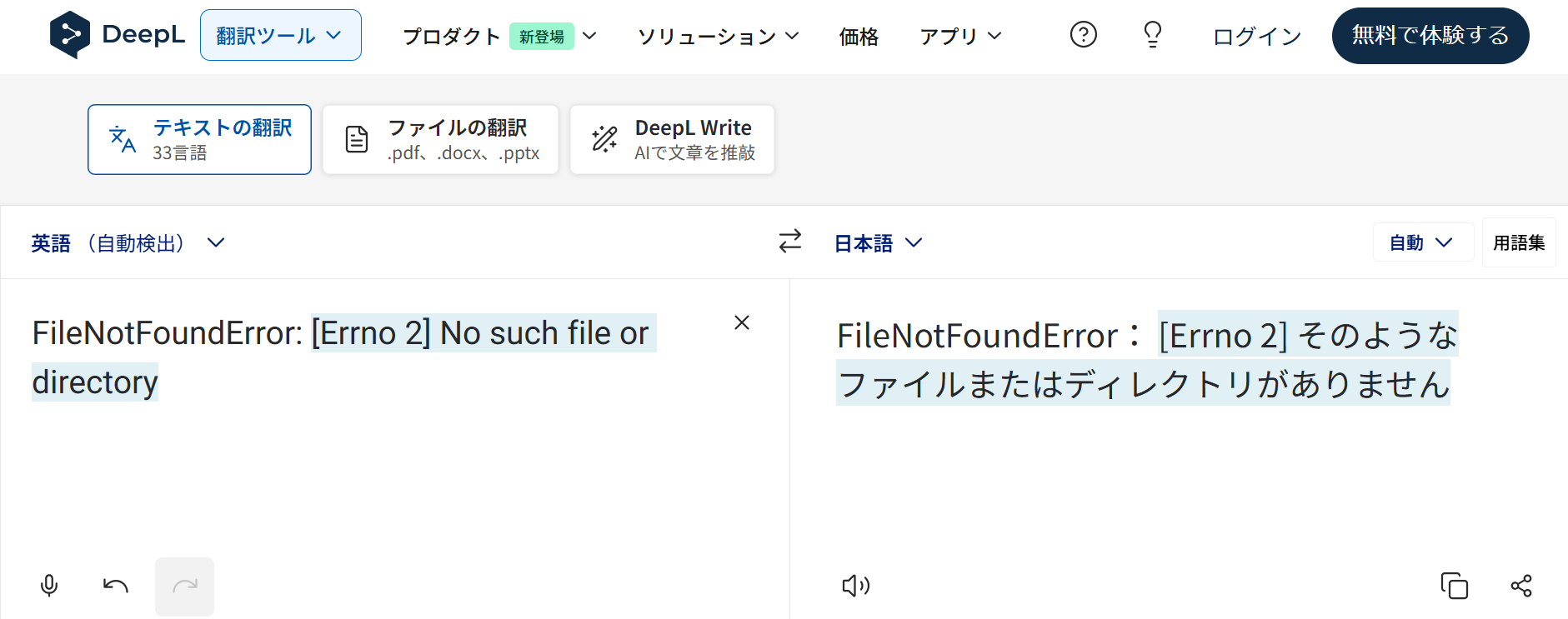Open the 自動 formality dropdown
Screen dimensions: 1568x619
pyautogui.click(x=1420, y=242)
